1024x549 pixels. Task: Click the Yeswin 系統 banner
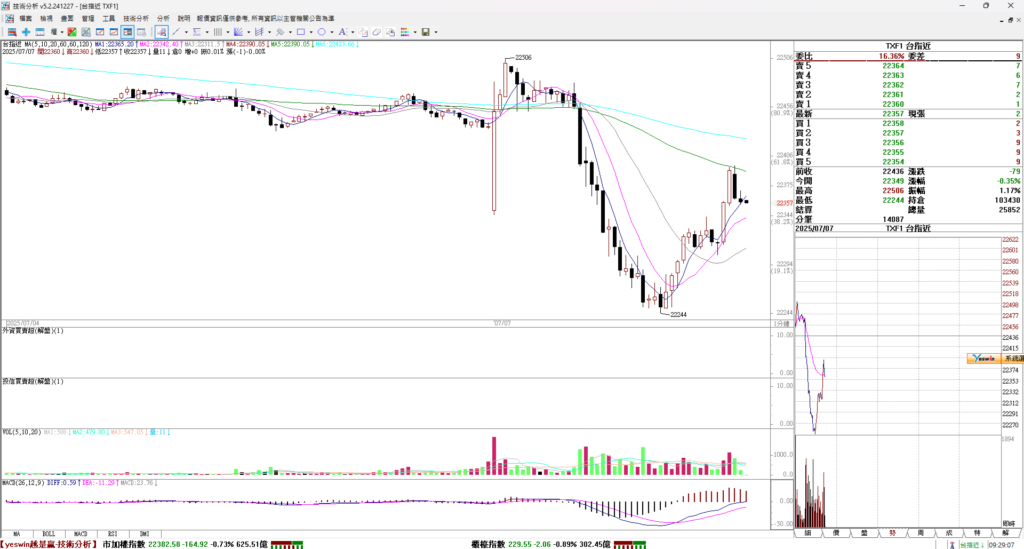pyautogui.click(x=995, y=358)
